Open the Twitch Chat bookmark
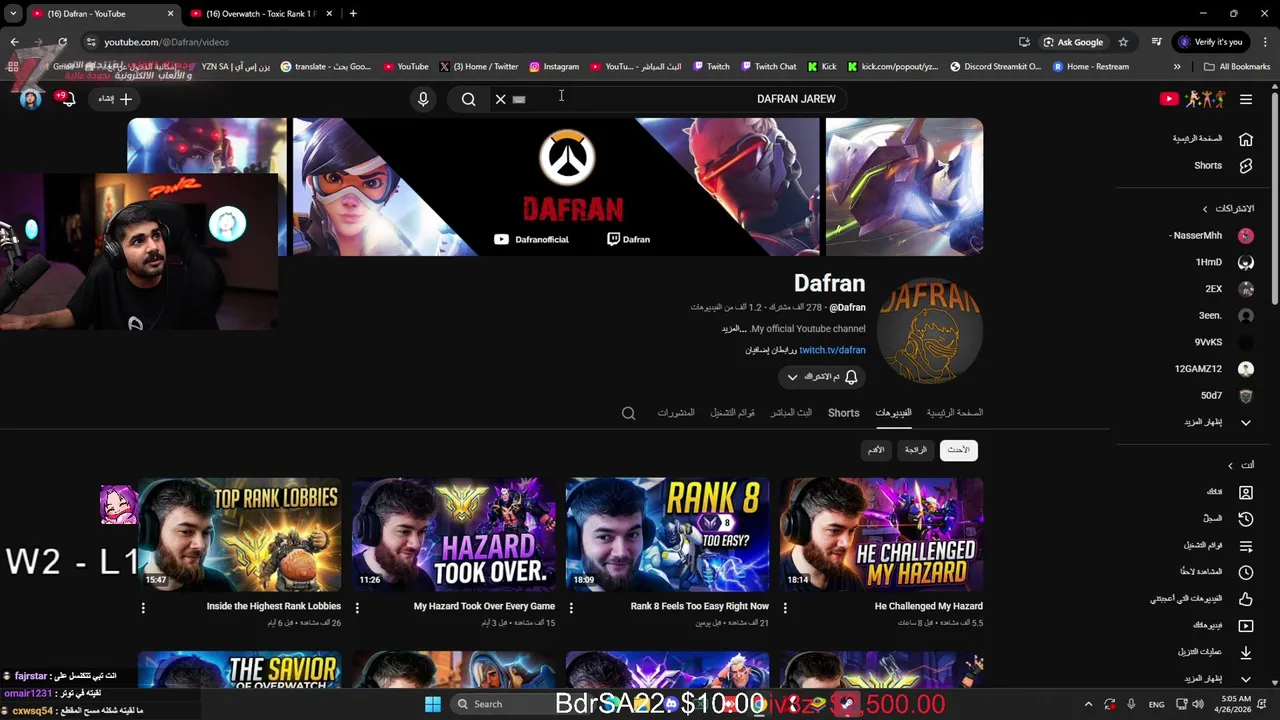This screenshot has width=1280, height=720. point(769,67)
